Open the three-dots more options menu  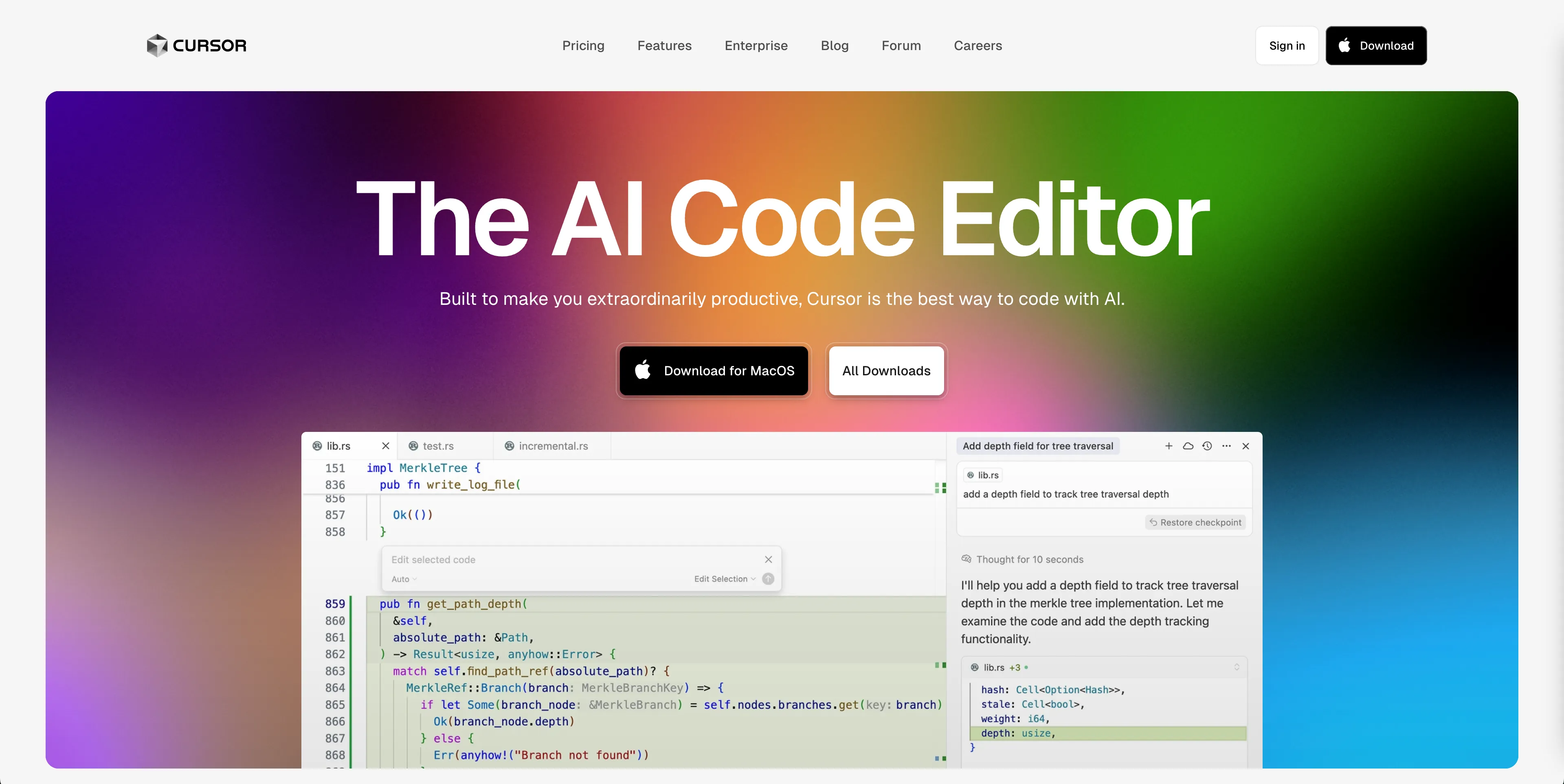[1226, 446]
